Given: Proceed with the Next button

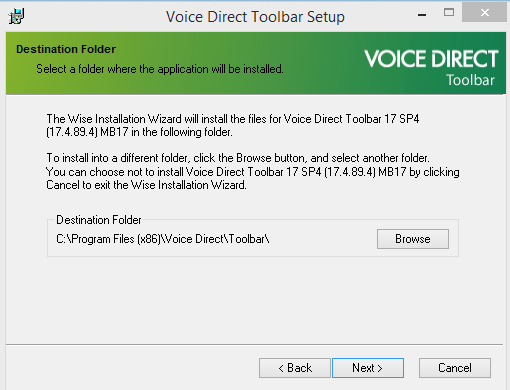Looking at the screenshot, I should 368,368.
